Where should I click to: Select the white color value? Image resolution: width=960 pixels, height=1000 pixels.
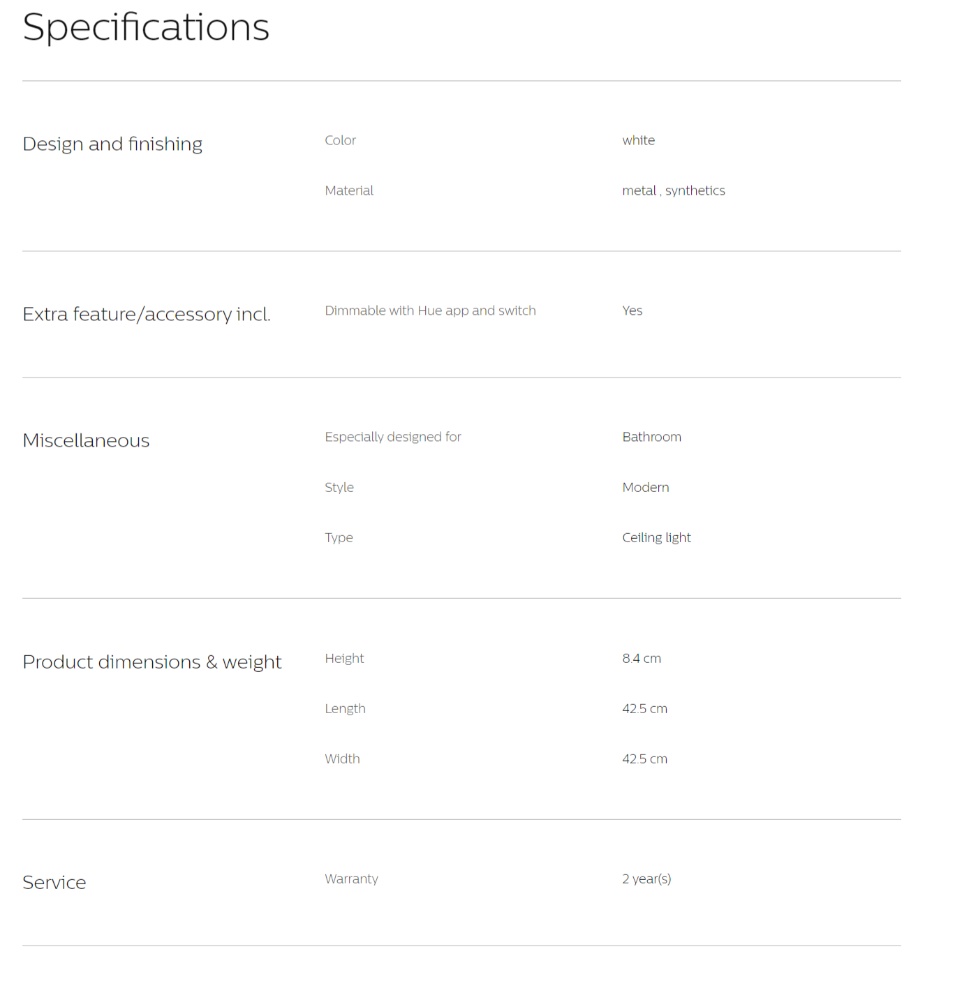point(639,140)
